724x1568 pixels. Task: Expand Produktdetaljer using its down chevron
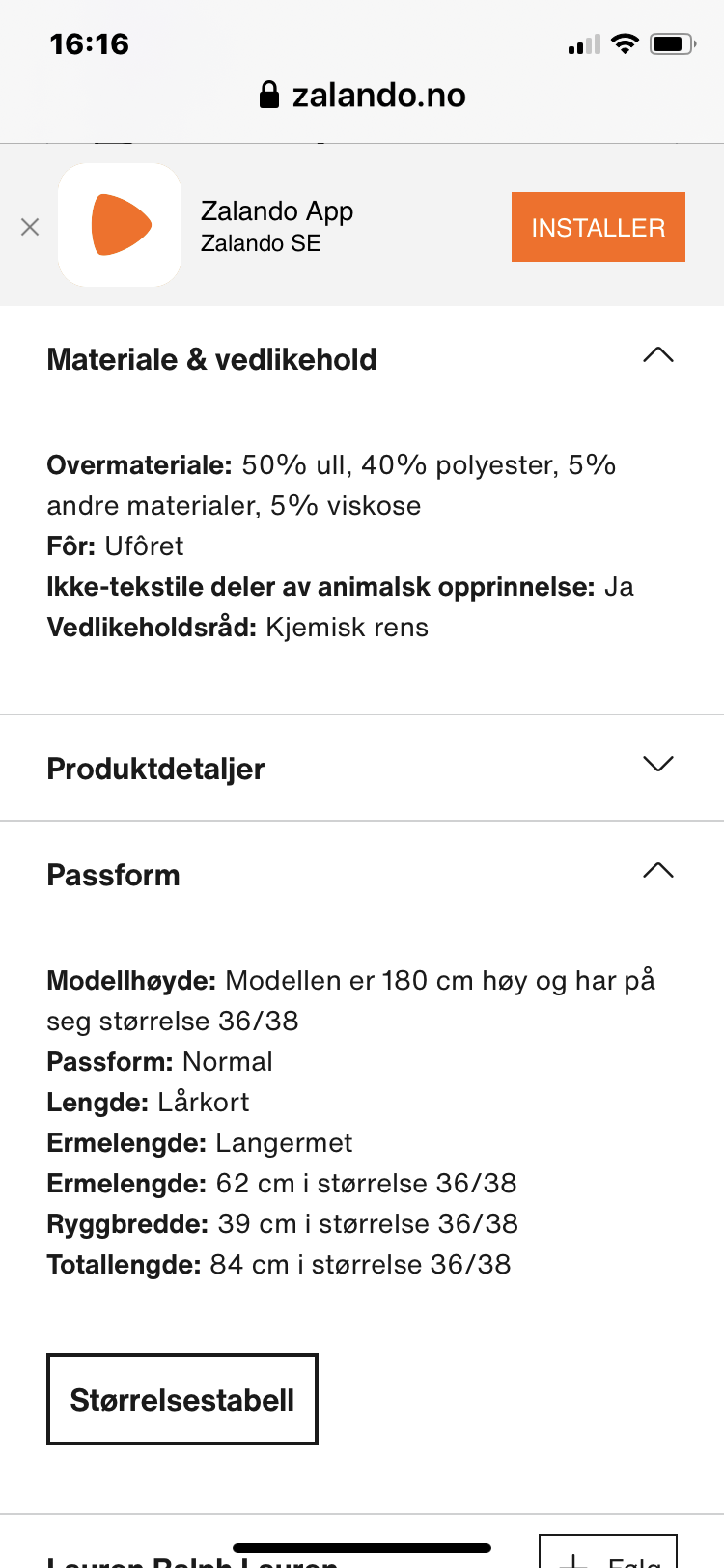click(x=657, y=765)
